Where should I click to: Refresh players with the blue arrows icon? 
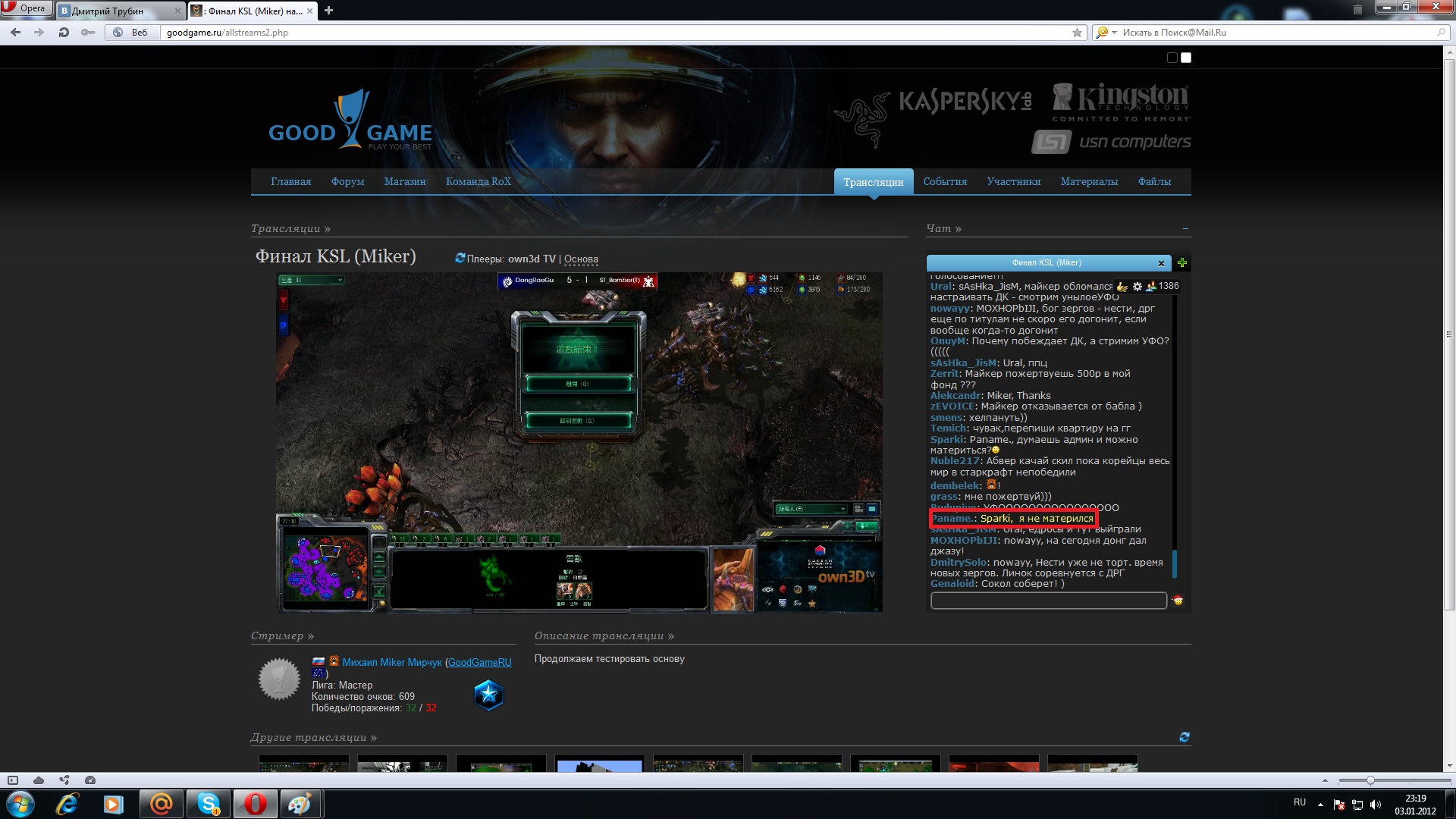460,258
